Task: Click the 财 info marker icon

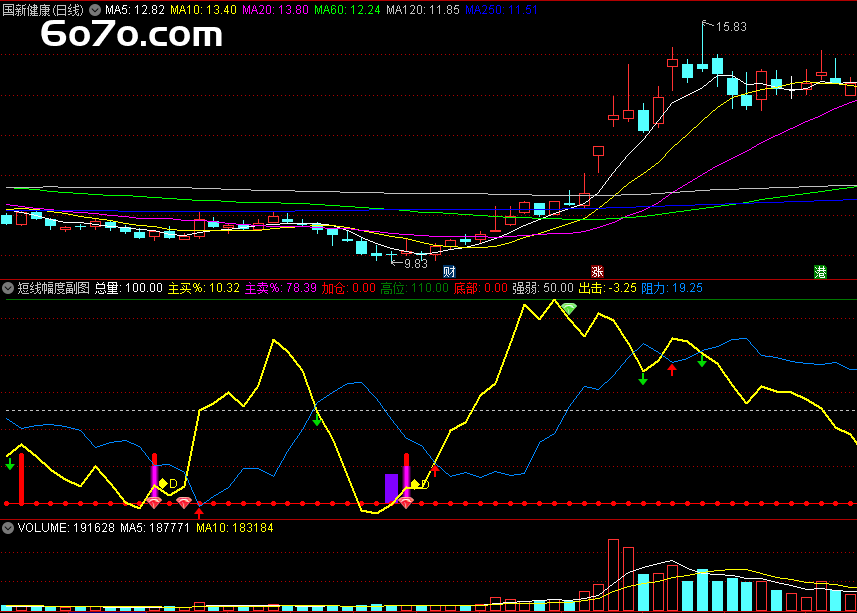Action: coord(449,272)
